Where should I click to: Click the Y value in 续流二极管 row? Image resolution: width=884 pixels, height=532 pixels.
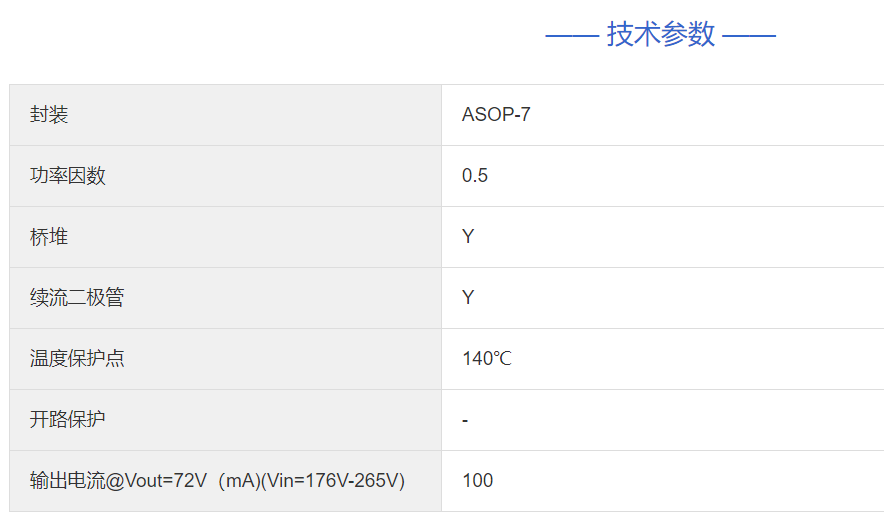468,298
